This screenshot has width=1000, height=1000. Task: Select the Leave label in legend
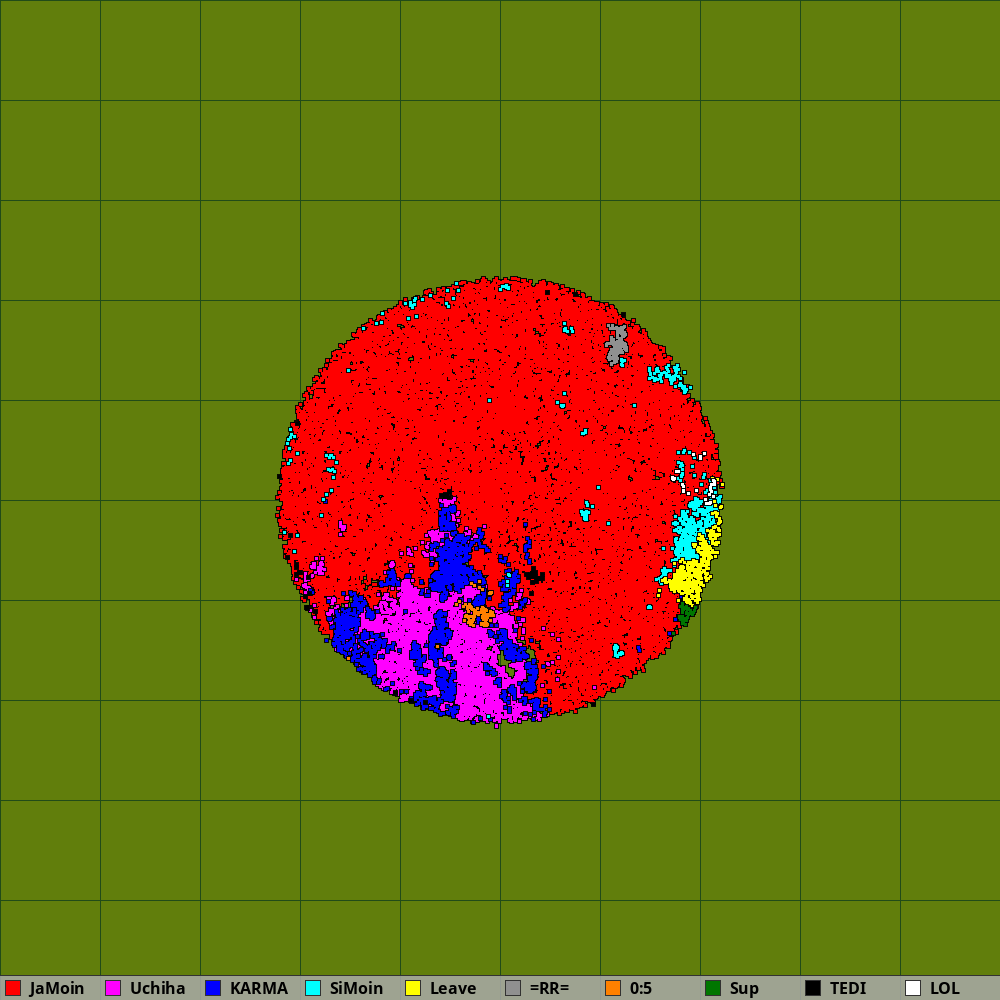coord(453,988)
